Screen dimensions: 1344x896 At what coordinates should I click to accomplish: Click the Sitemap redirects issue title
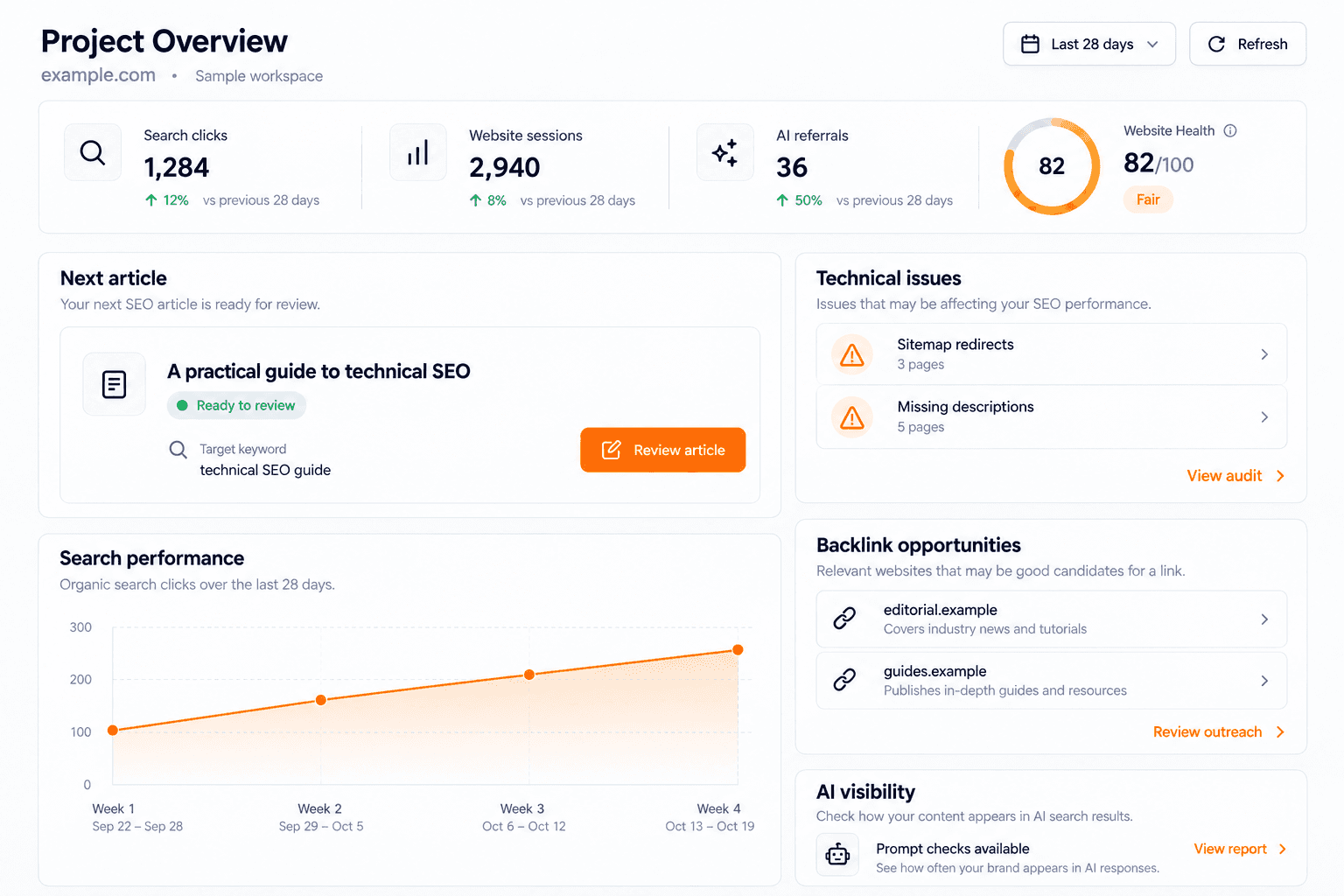(955, 345)
